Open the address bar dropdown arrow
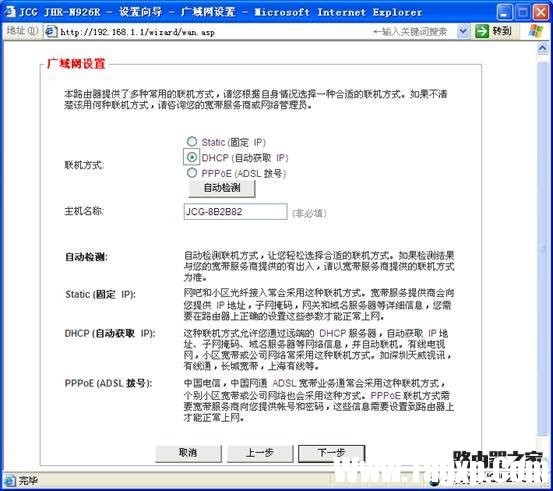The width and height of the screenshot is (553, 491). click(x=463, y=32)
